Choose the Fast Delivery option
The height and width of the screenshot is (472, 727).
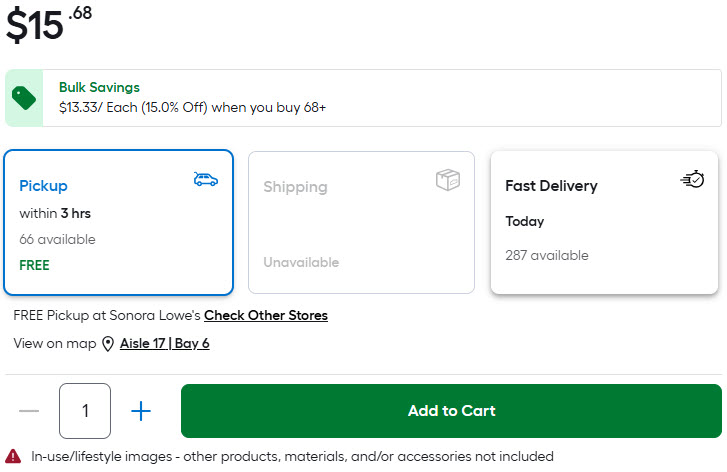point(604,222)
